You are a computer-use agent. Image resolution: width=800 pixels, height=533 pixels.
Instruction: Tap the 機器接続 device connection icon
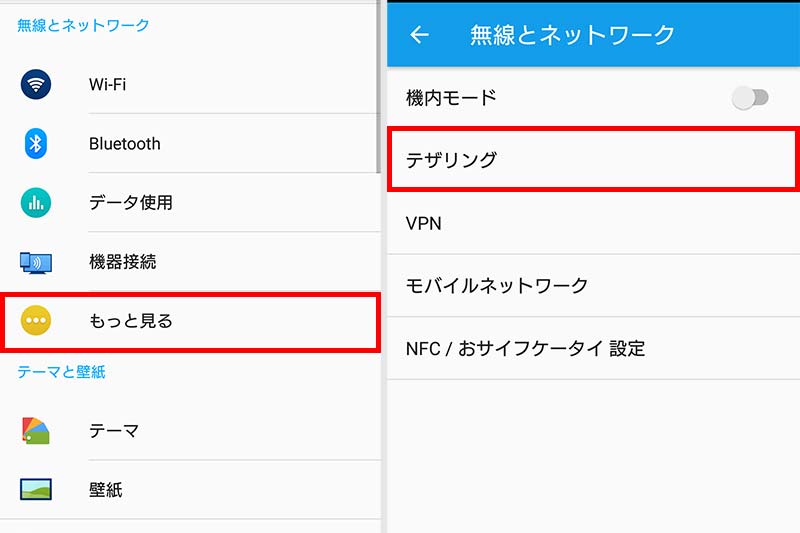36,263
